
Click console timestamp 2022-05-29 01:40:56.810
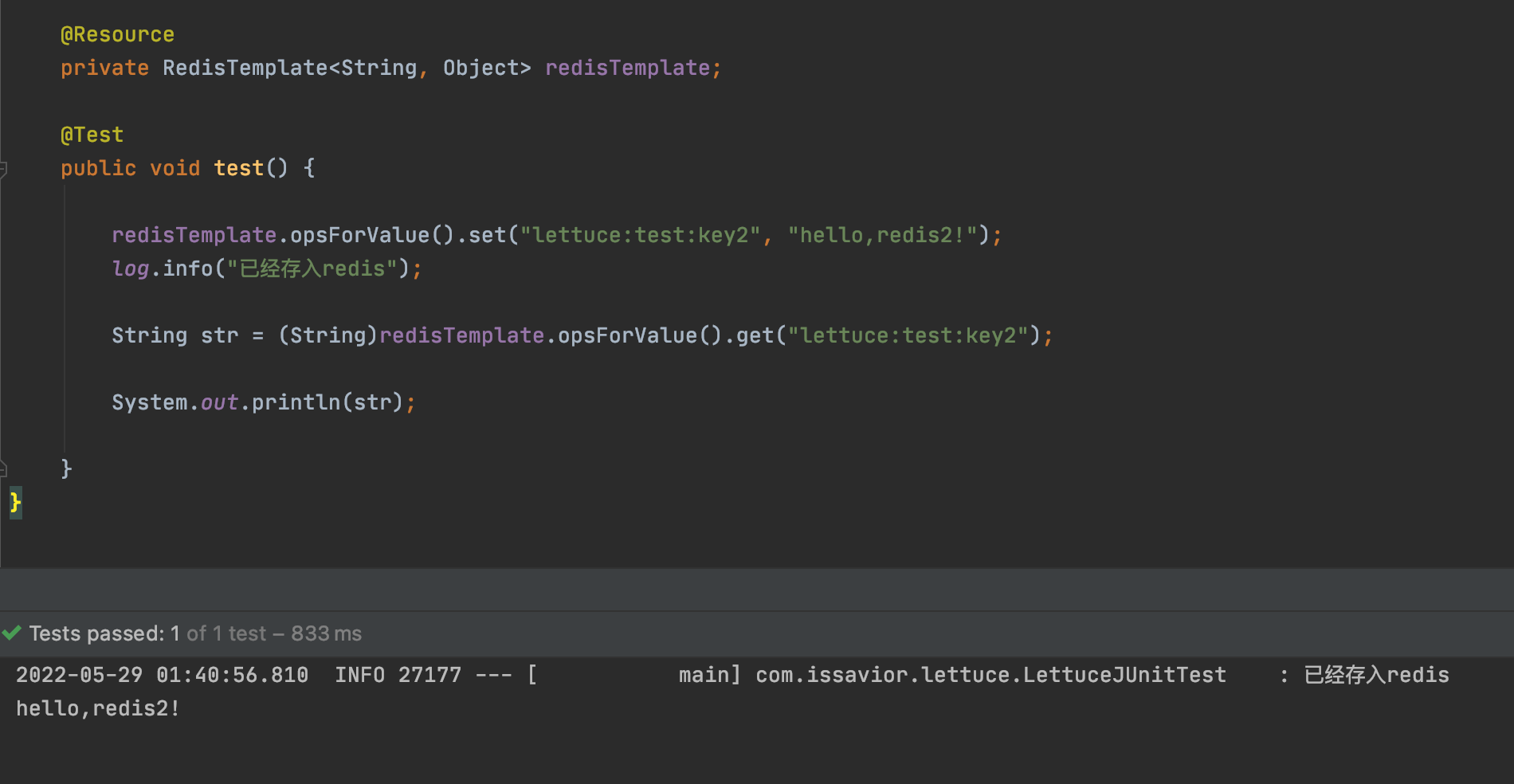tap(162, 676)
